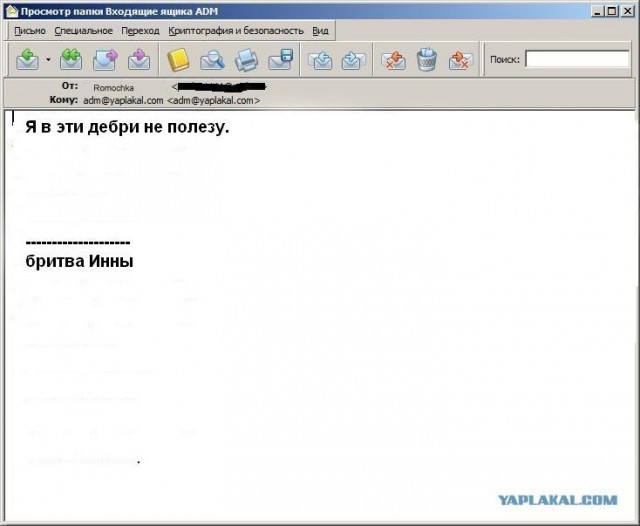Save the message with the floppy icon
Screen dimensions: 640x526
(281, 60)
